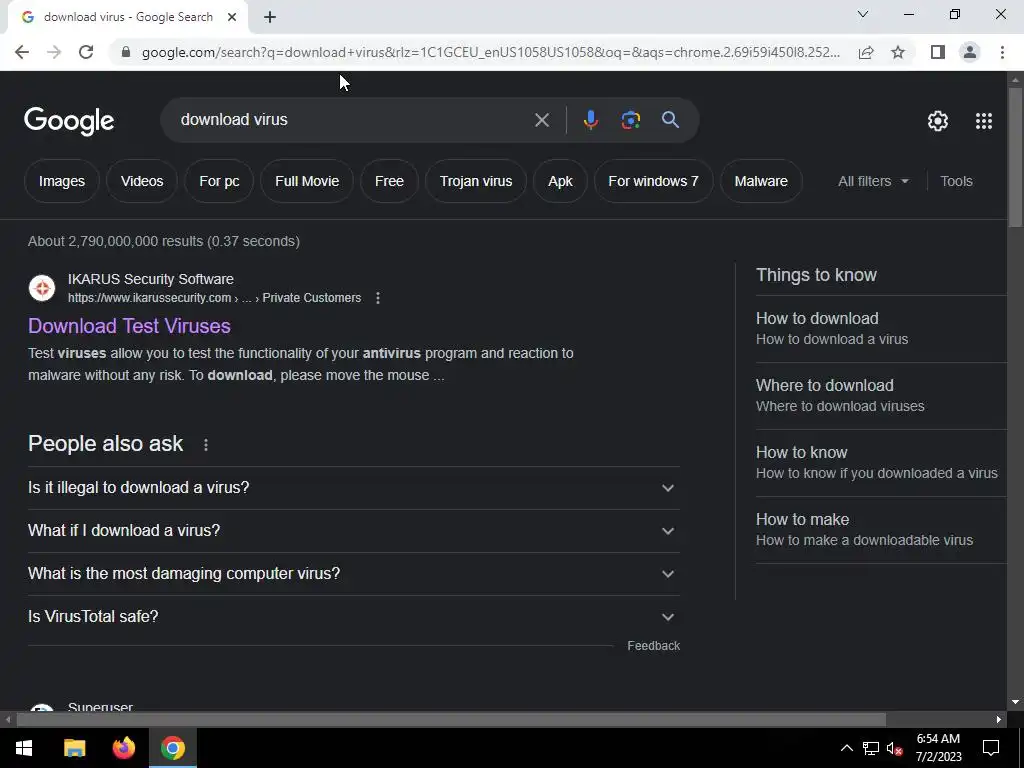
Task: Click scrollbar down arrow
Action: [x=1015, y=702]
